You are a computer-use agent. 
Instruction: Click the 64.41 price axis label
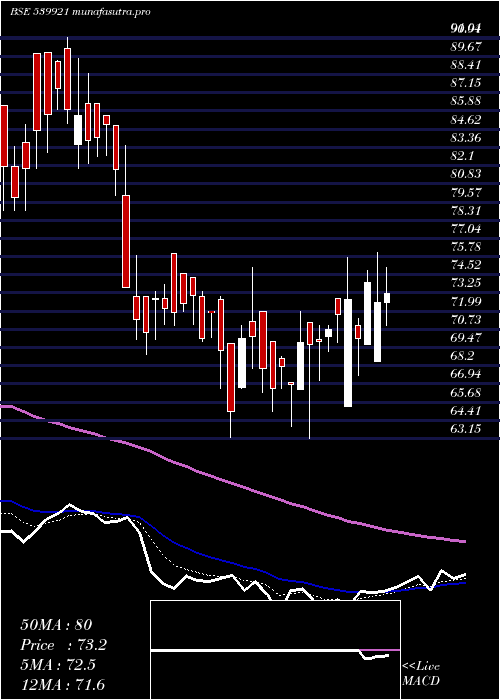465,411
